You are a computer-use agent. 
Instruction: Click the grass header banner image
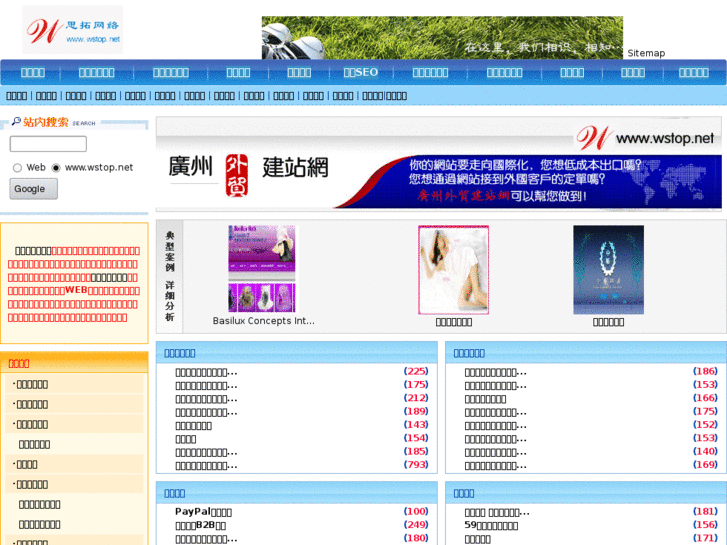(x=442, y=38)
